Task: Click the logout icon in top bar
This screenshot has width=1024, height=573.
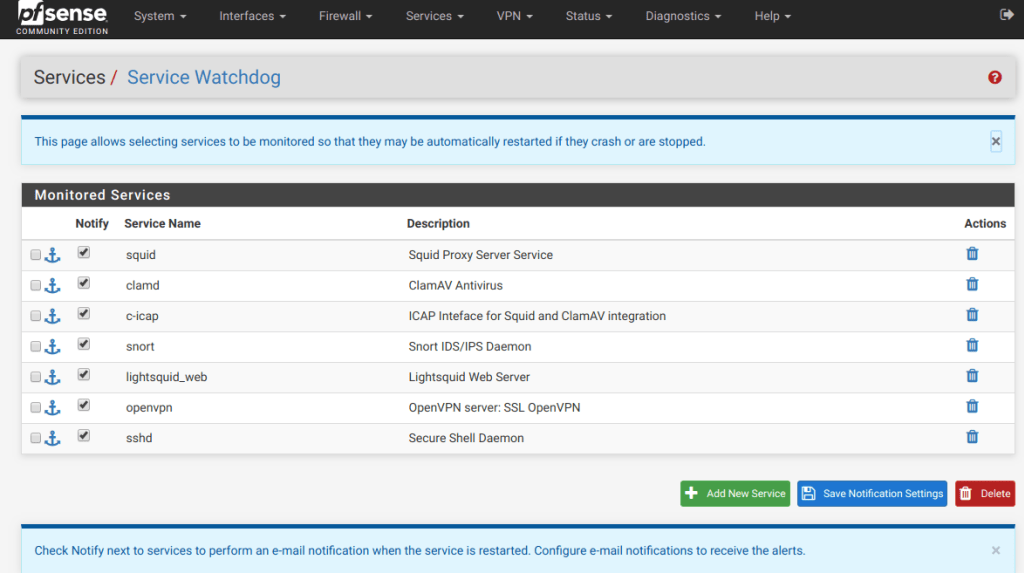Action: (1006, 15)
